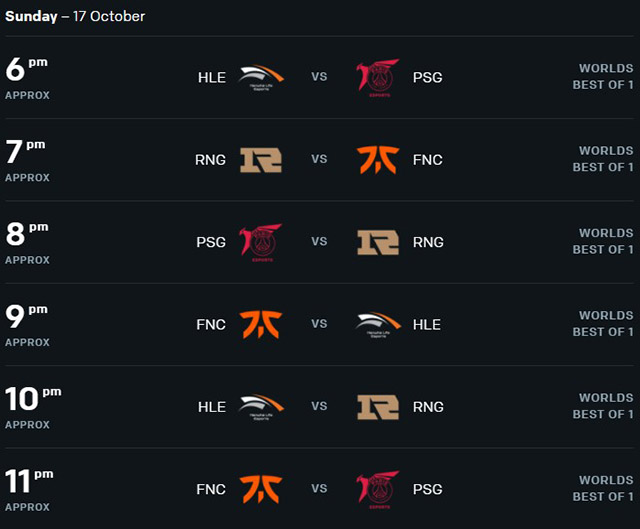Screen dimensions: 640x529
Task: Click the vs text in the 7 pm match
Action: point(319,159)
